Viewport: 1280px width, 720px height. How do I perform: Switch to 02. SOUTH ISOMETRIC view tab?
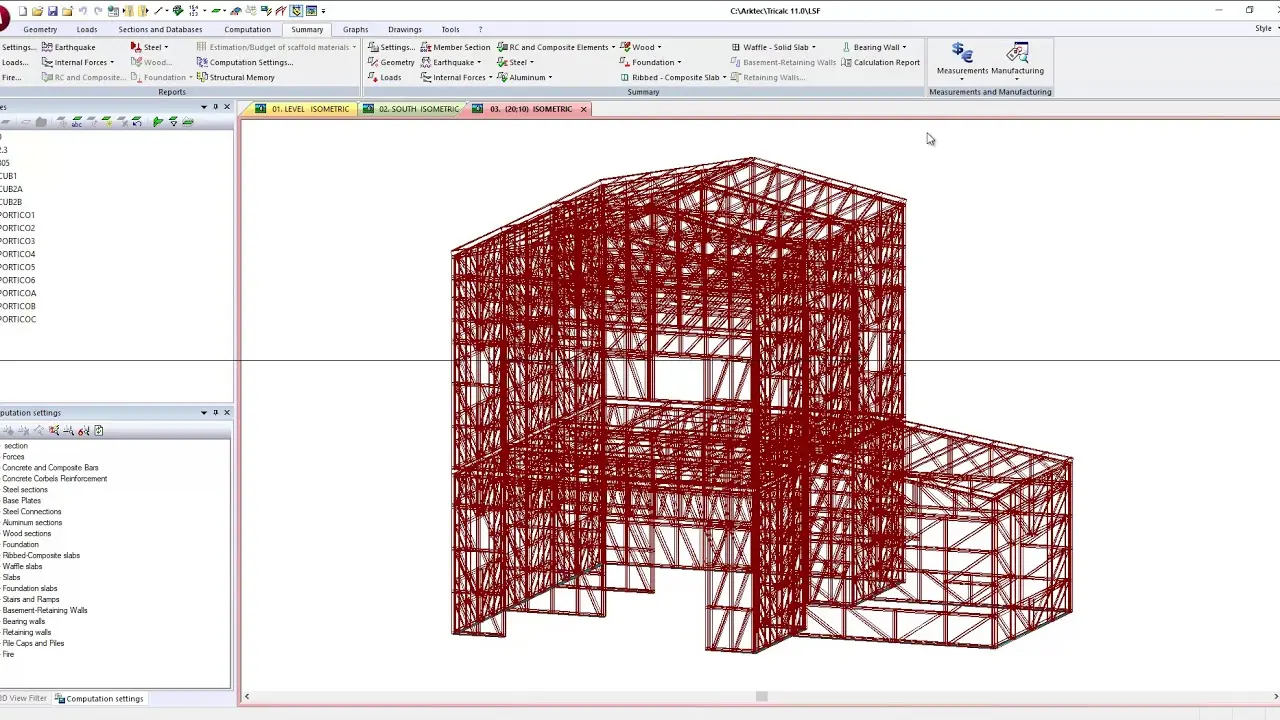coord(411,109)
